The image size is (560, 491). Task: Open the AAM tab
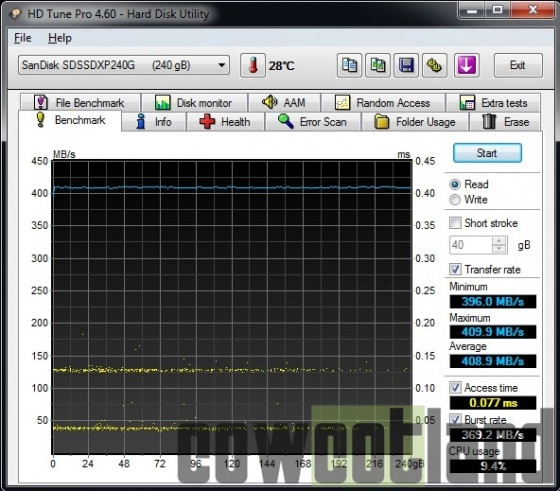point(285,103)
